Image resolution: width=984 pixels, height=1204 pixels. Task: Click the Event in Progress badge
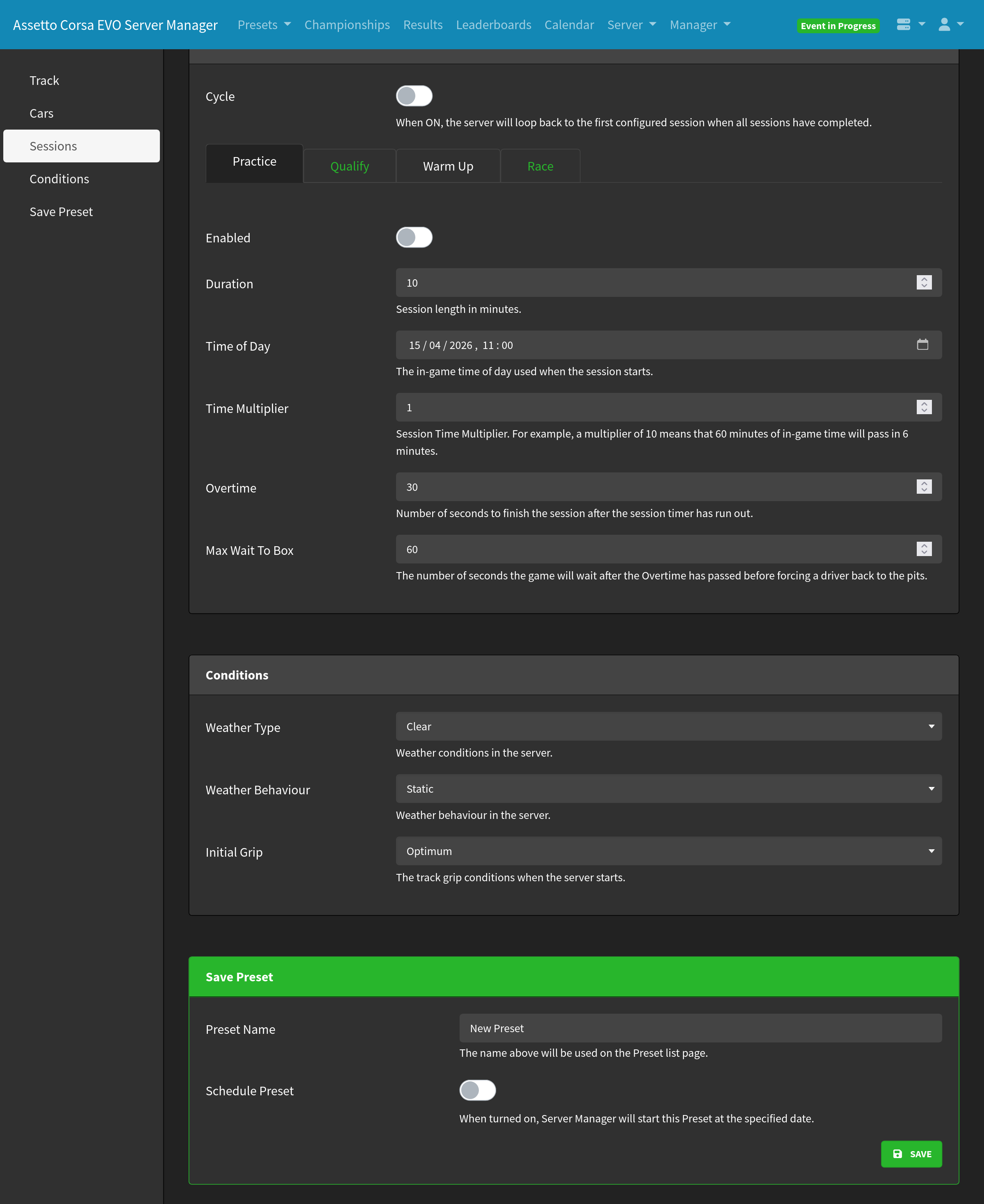tap(838, 25)
